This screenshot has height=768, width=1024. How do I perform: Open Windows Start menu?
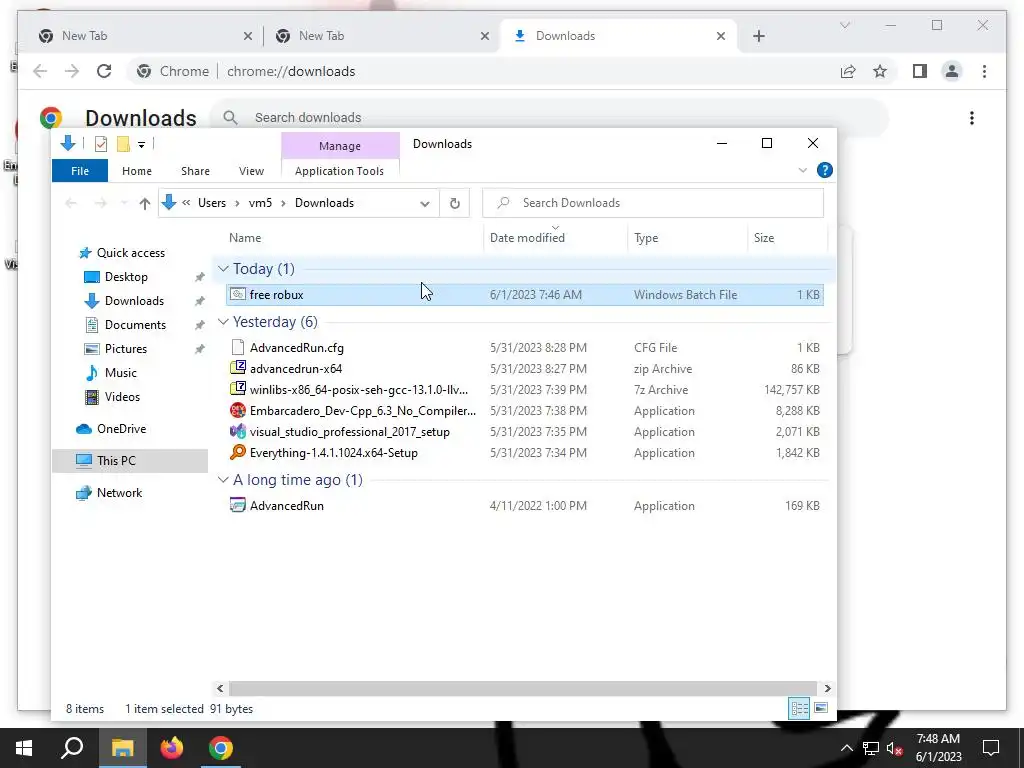pos(24,748)
